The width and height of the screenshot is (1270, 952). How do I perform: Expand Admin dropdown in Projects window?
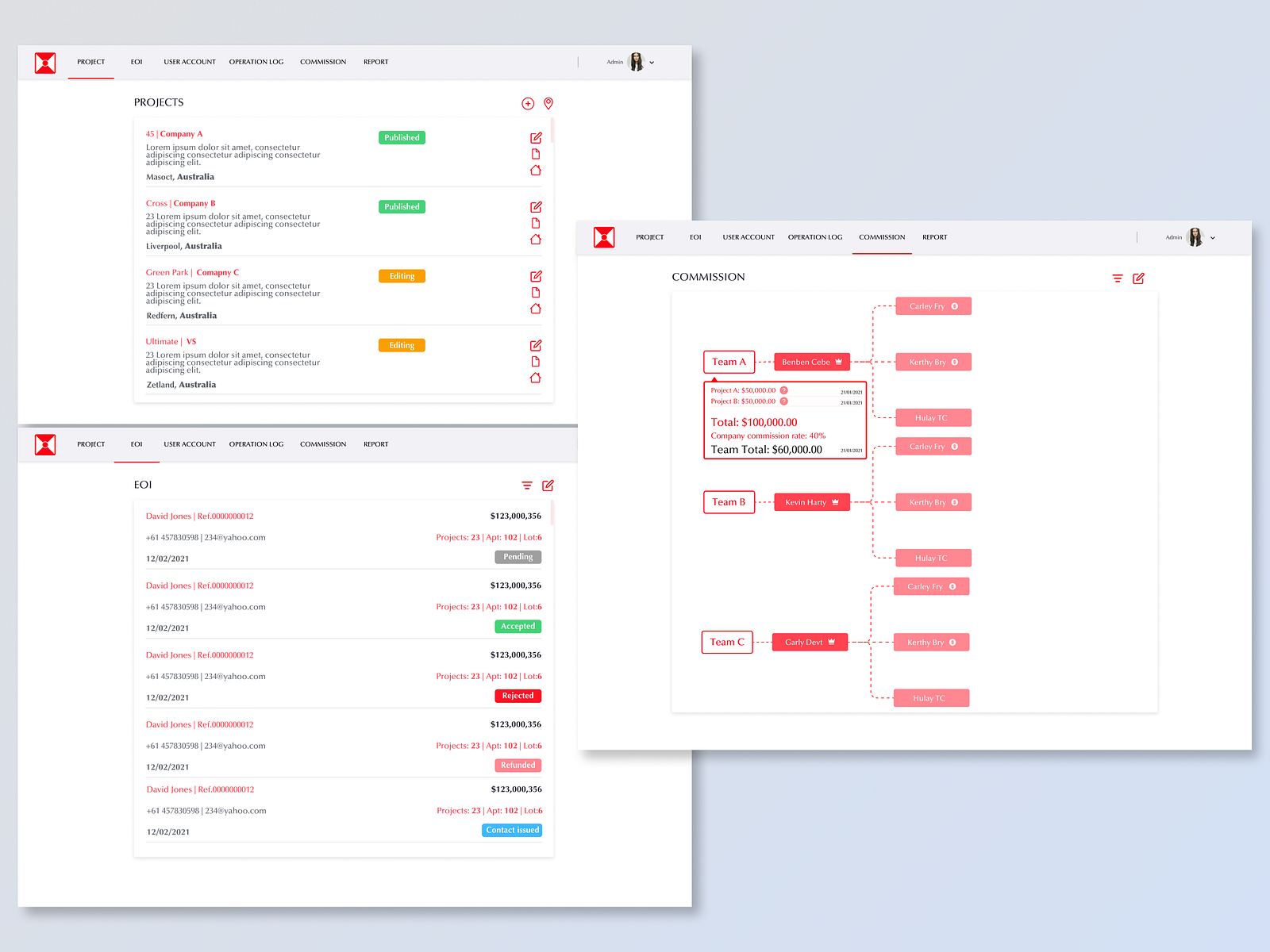(x=652, y=62)
